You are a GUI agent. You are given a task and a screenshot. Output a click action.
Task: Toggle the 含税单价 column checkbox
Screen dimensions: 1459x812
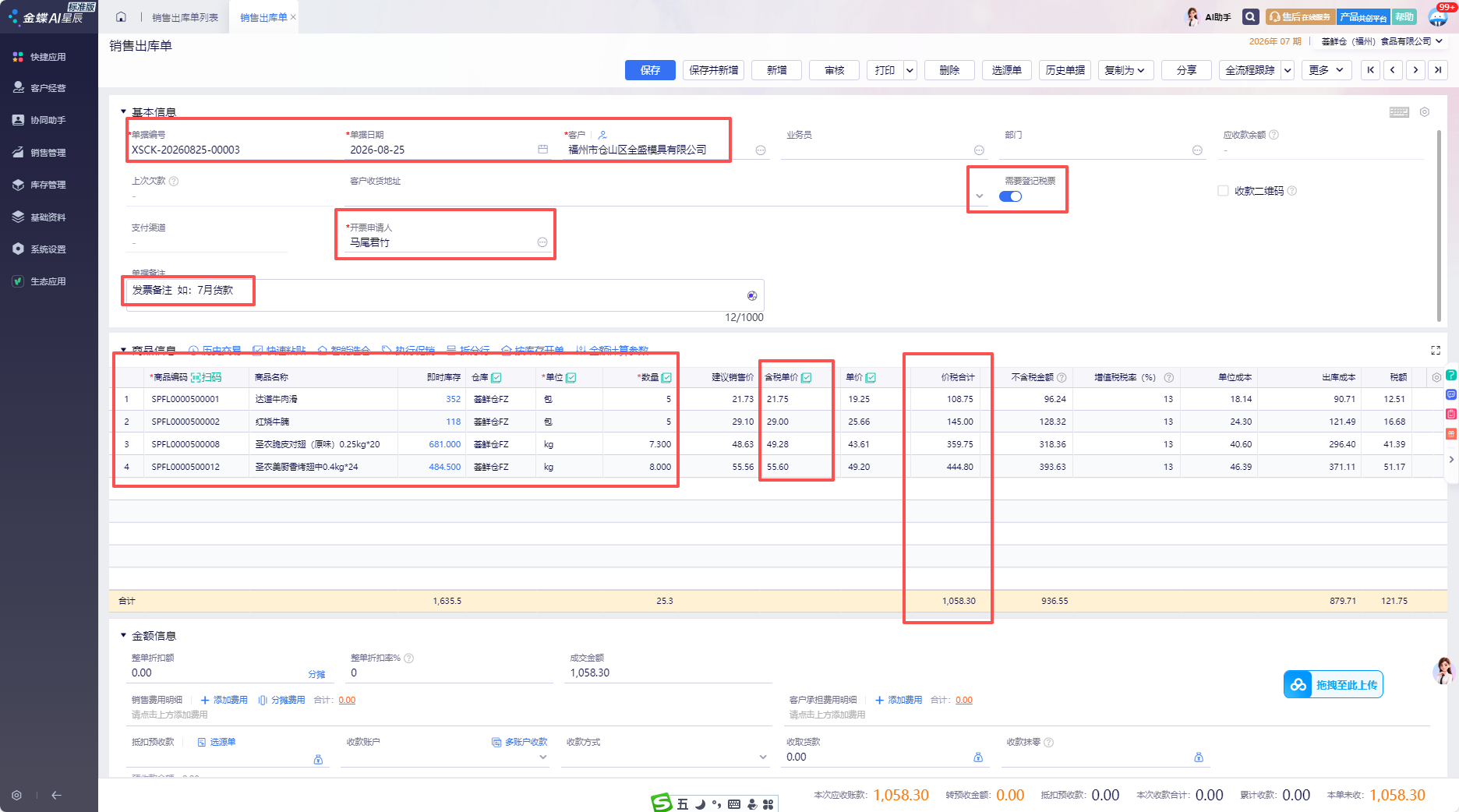click(807, 377)
